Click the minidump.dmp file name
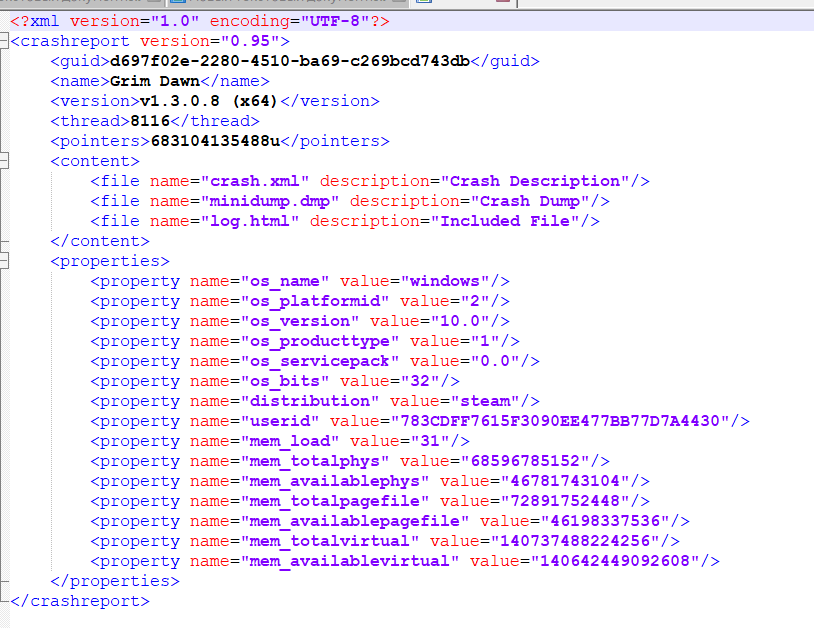Viewport: 814px width, 628px height. [269, 201]
